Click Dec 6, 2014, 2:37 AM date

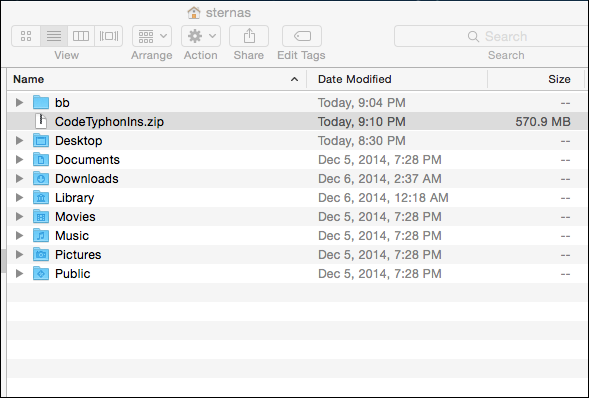point(380,179)
